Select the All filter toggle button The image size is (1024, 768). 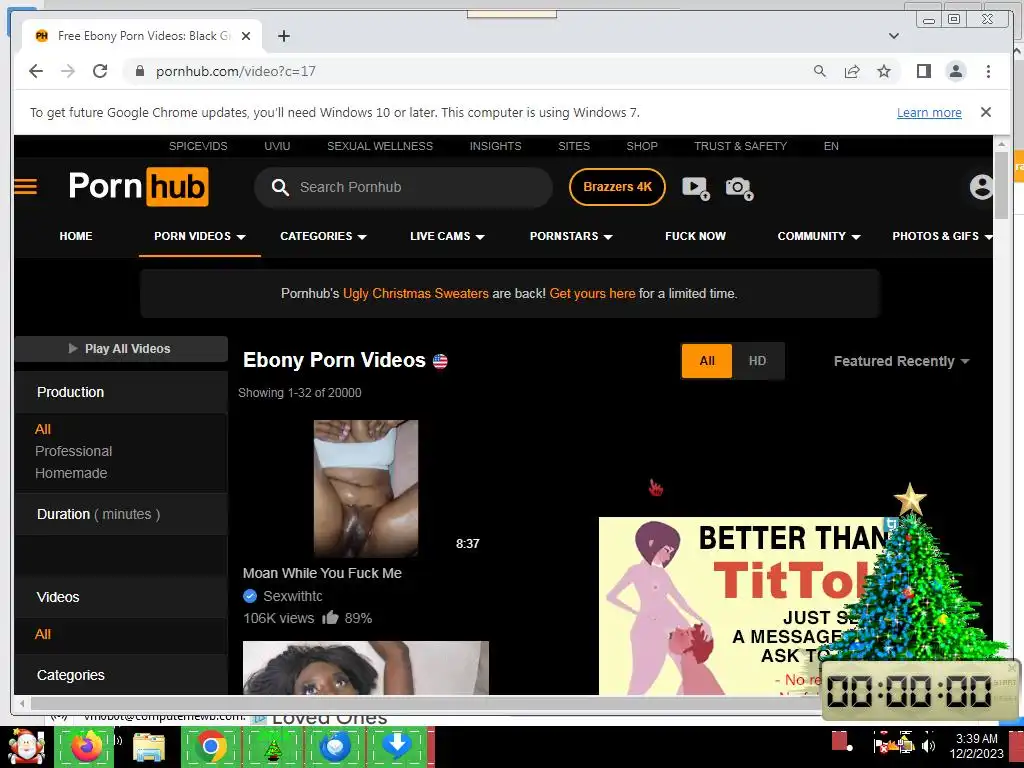[x=707, y=360]
